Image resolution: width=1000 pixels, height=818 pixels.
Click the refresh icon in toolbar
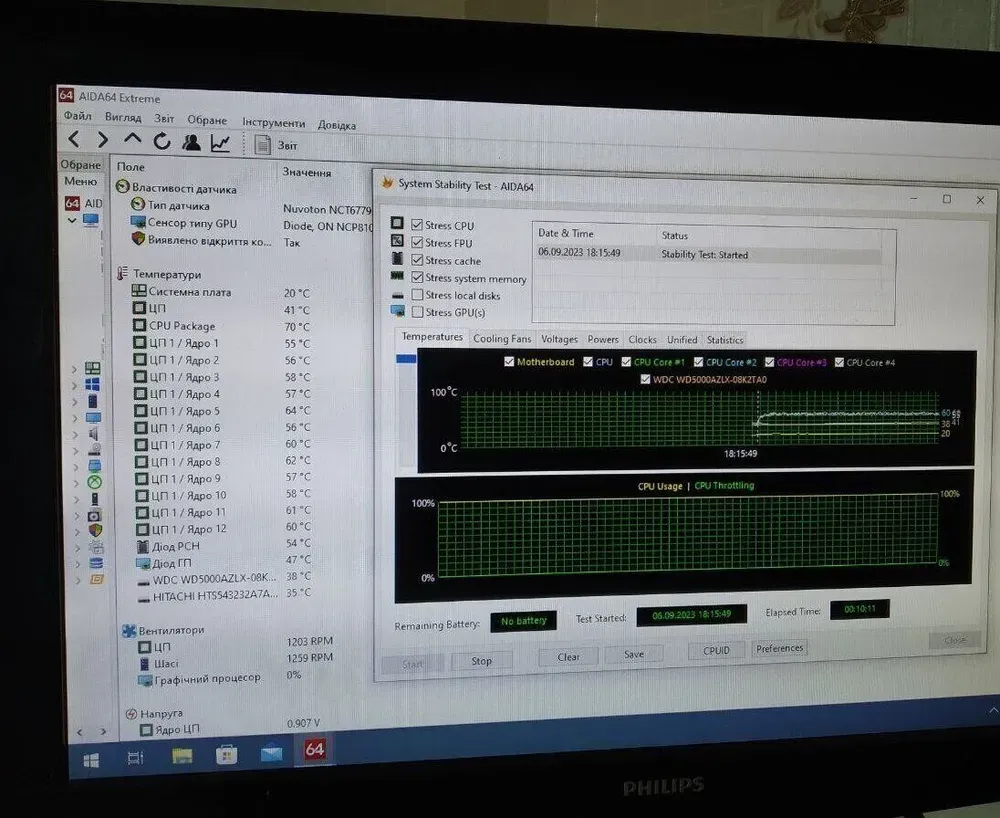coord(161,142)
